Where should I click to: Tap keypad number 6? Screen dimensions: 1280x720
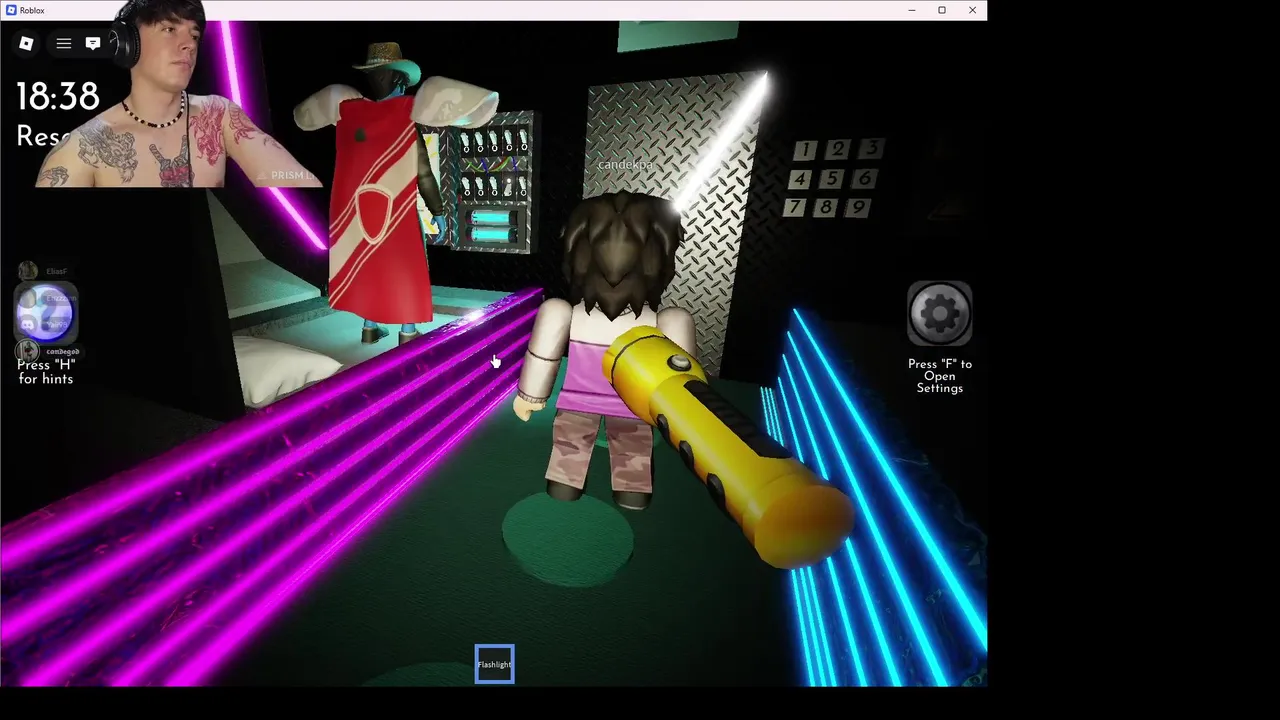(865, 178)
